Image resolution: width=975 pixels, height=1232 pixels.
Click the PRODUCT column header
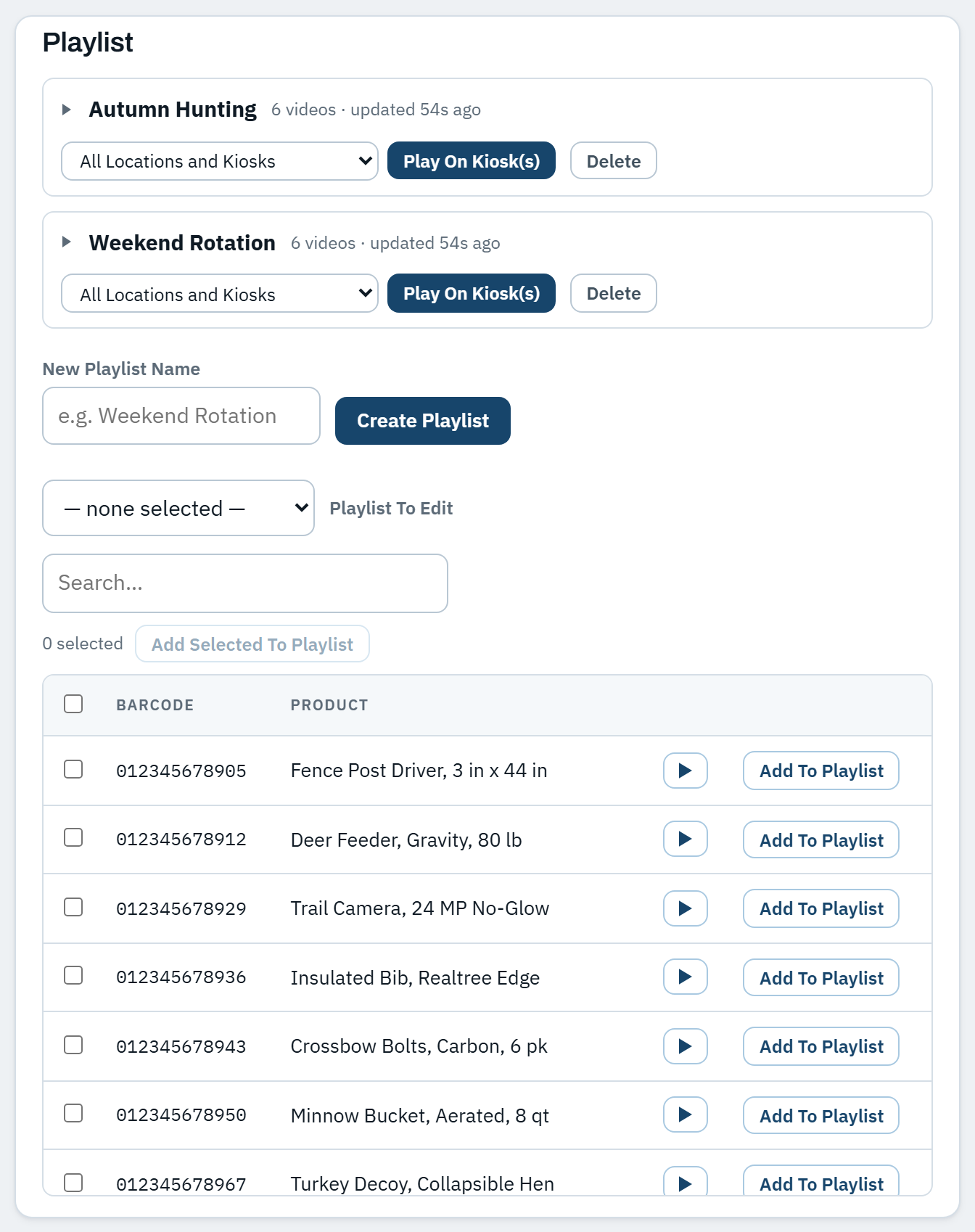point(329,705)
